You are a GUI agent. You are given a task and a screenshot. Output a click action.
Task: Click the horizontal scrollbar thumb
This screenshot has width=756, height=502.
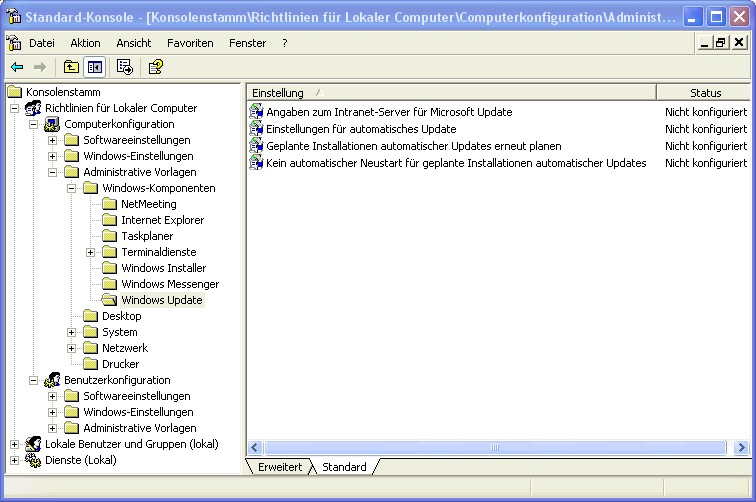point(495,448)
